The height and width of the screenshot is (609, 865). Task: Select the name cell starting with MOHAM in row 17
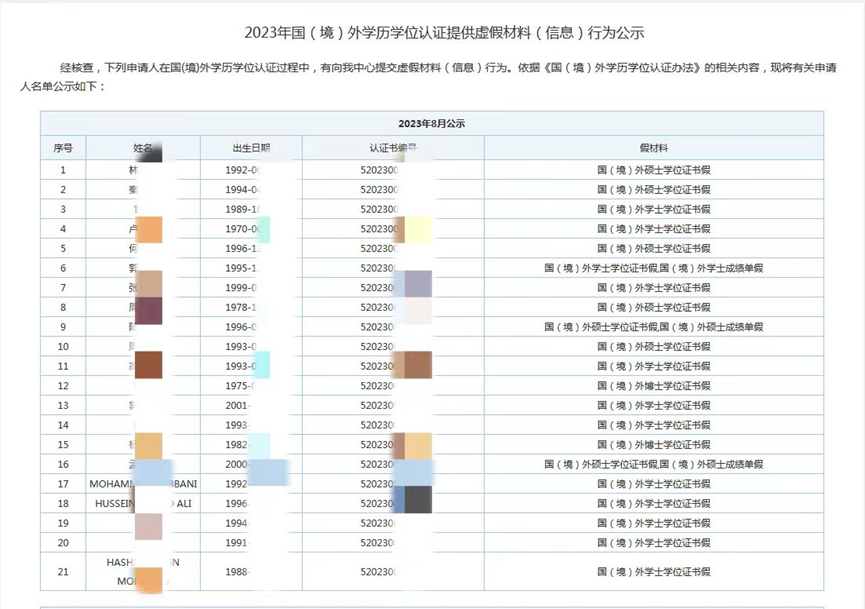pyautogui.click(x=143, y=484)
